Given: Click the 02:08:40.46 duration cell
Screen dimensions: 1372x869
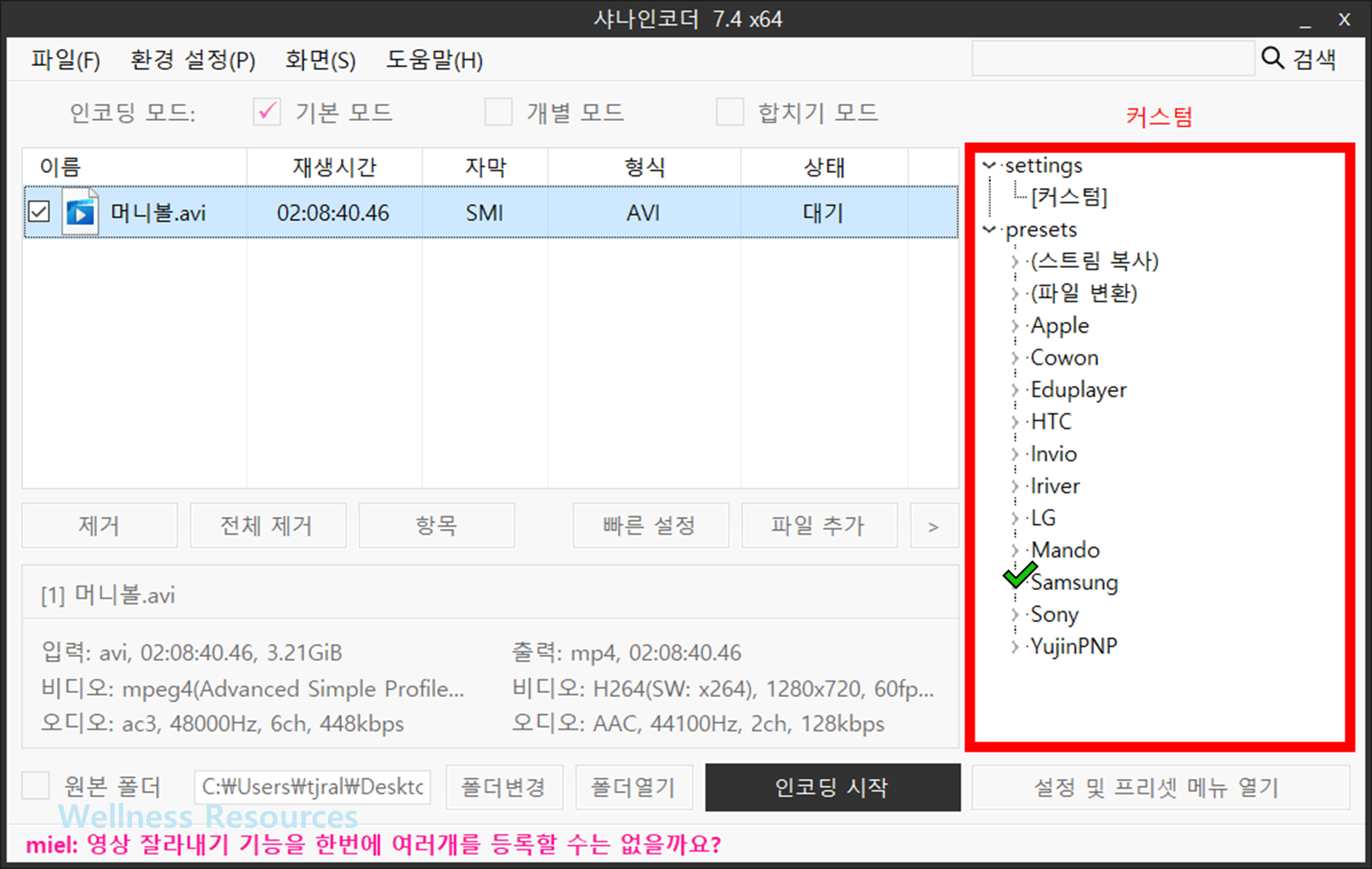Looking at the screenshot, I should pos(333,212).
